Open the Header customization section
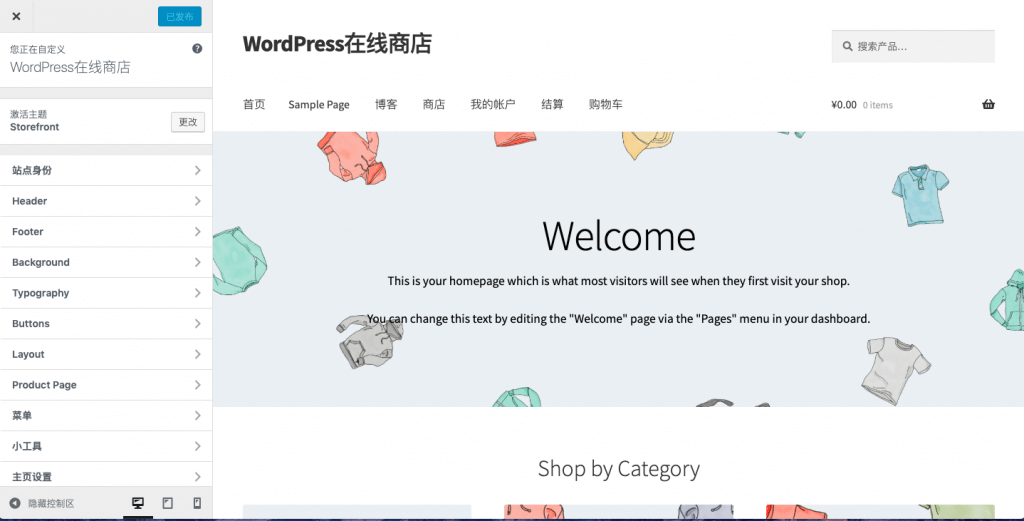1024x521 pixels. [x=106, y=201]
